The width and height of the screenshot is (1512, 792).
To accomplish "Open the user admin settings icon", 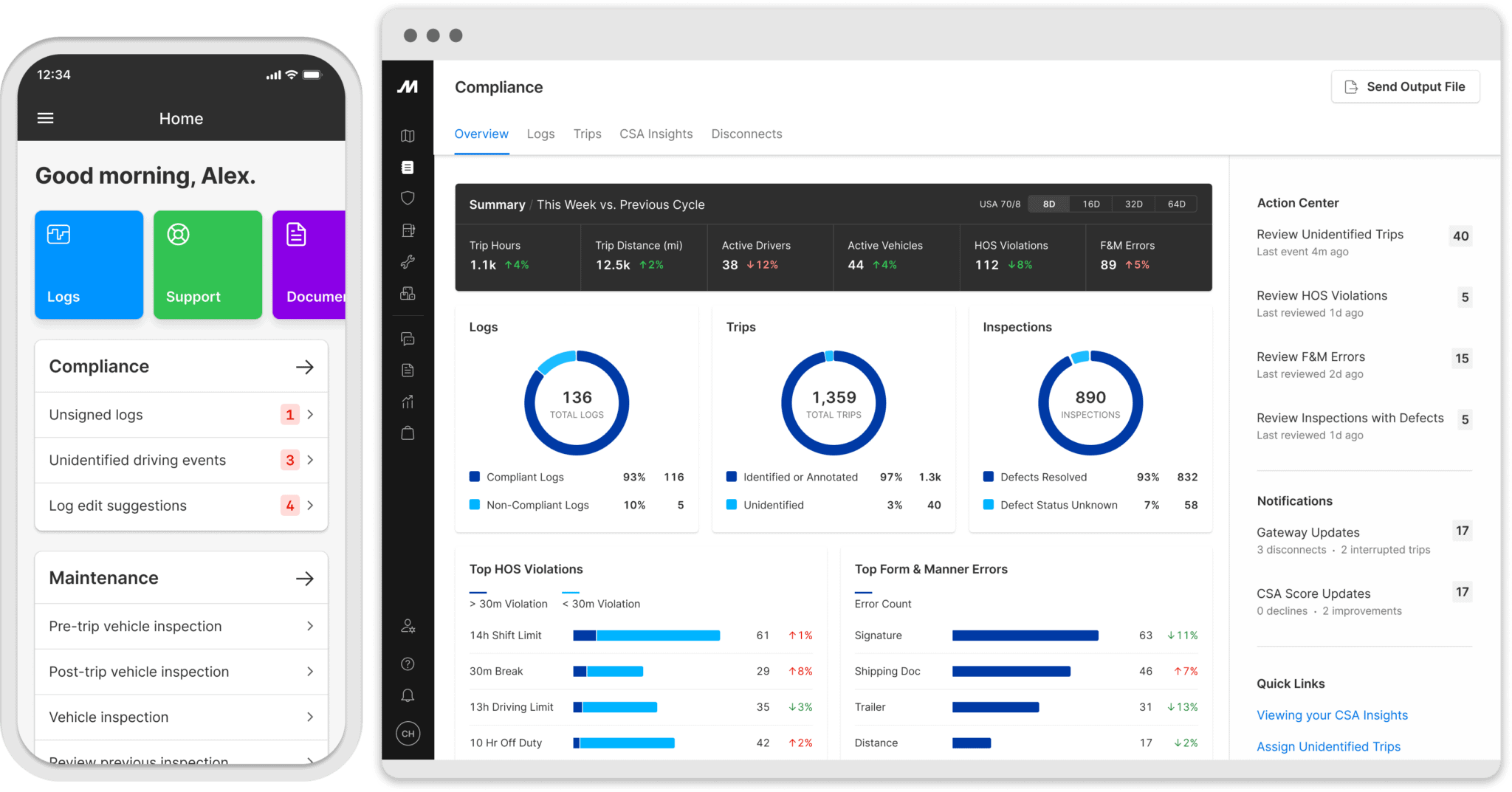I will pos(408,626).
